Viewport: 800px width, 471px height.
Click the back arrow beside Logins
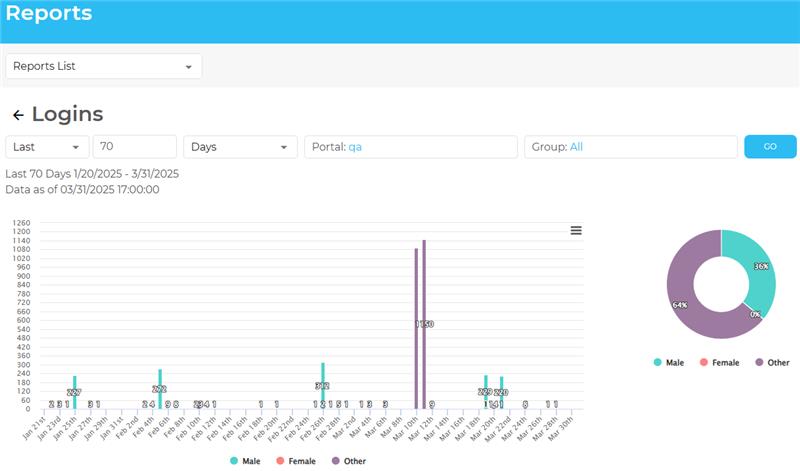point(18,115)
